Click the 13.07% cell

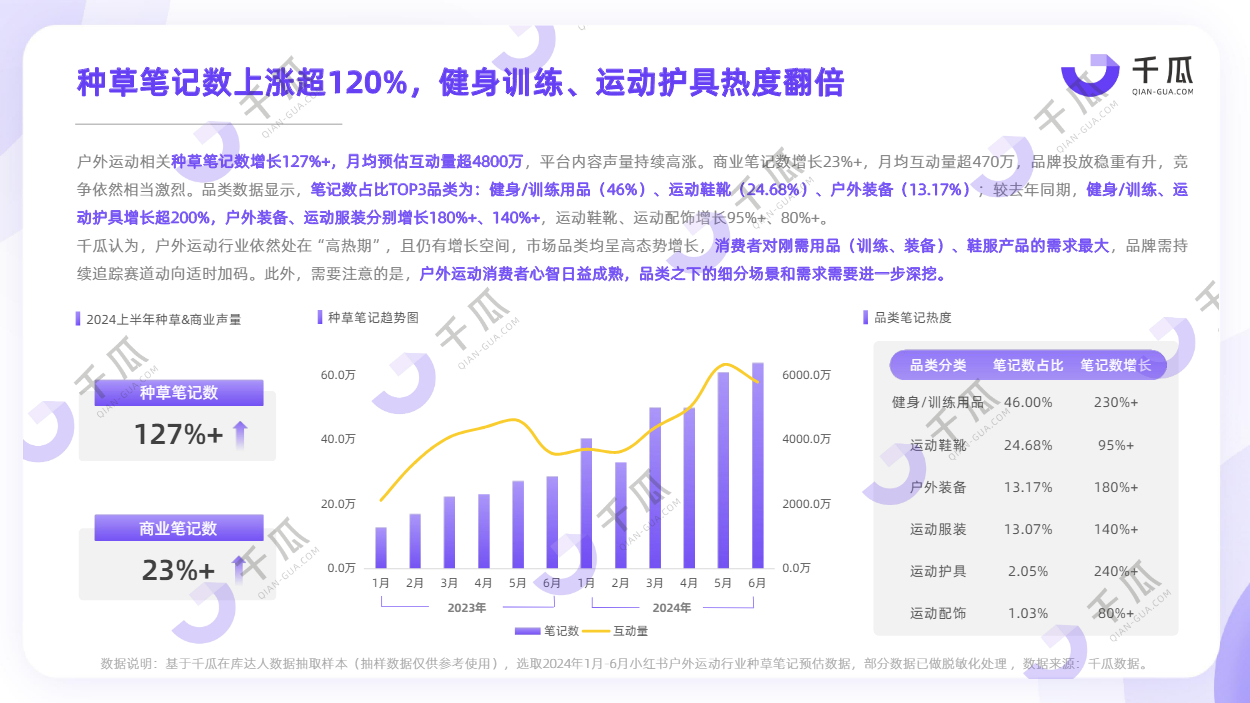click(1028, 529)
